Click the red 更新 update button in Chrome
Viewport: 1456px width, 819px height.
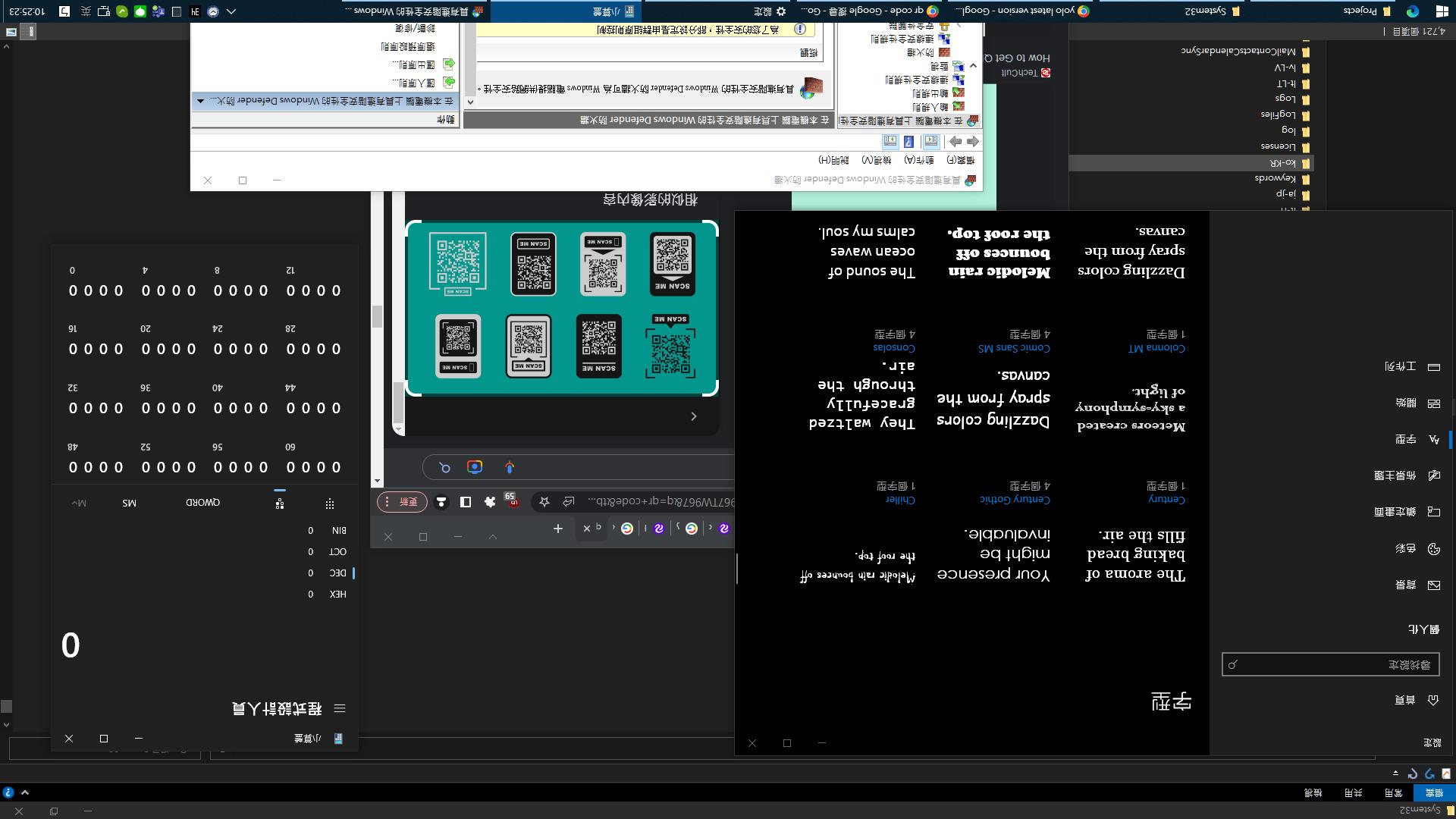click(402, 502)
